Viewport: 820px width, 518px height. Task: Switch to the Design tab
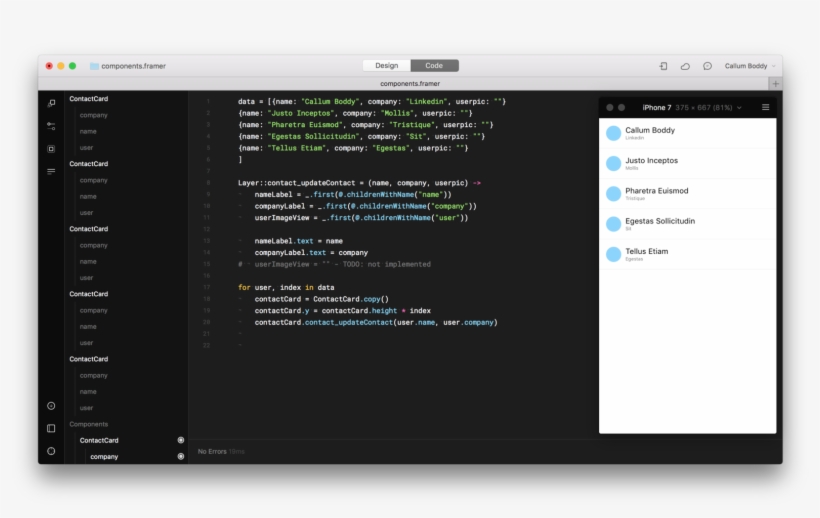tap(386, 66)
